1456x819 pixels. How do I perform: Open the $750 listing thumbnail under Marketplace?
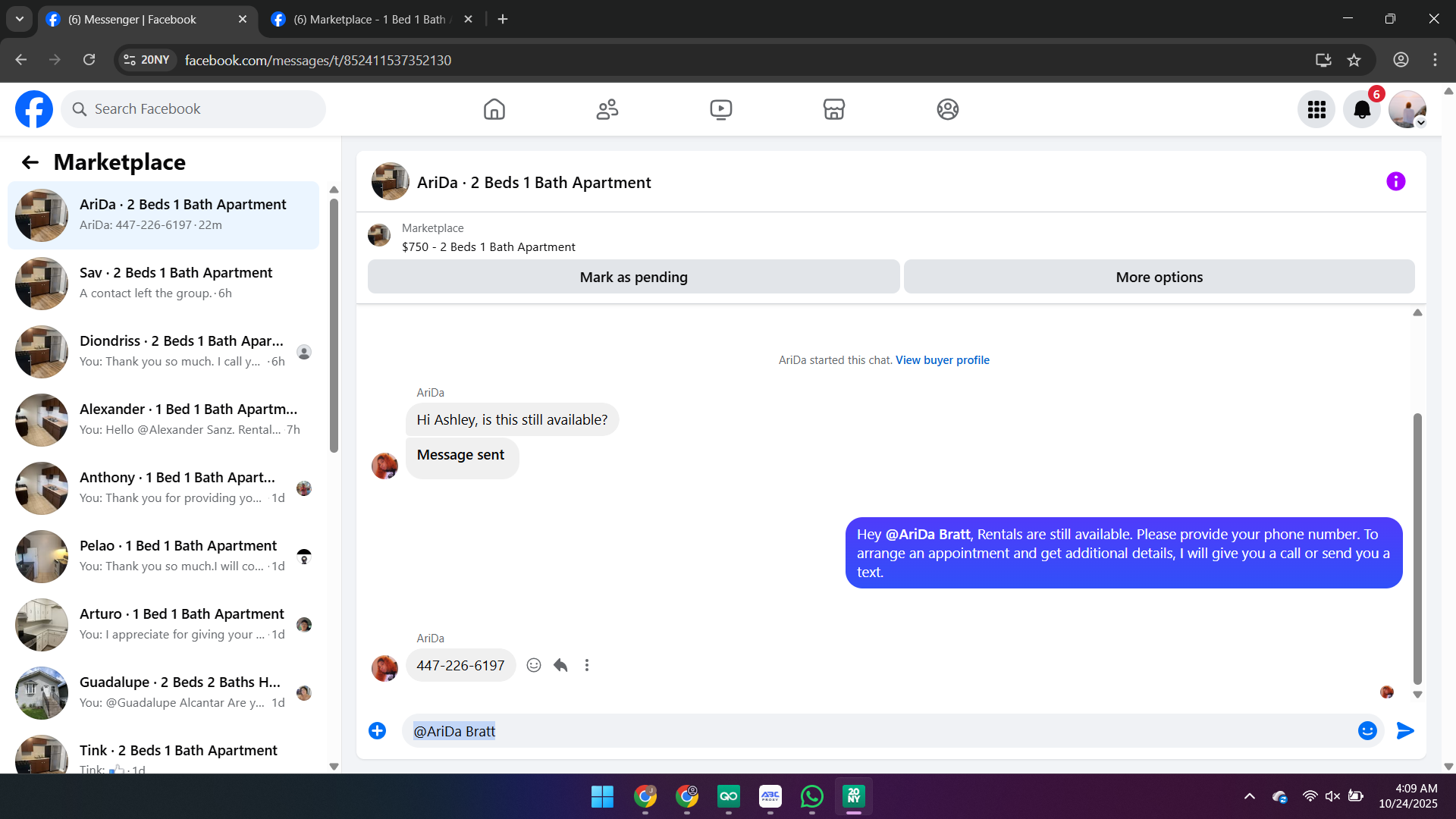click(379, 235)
